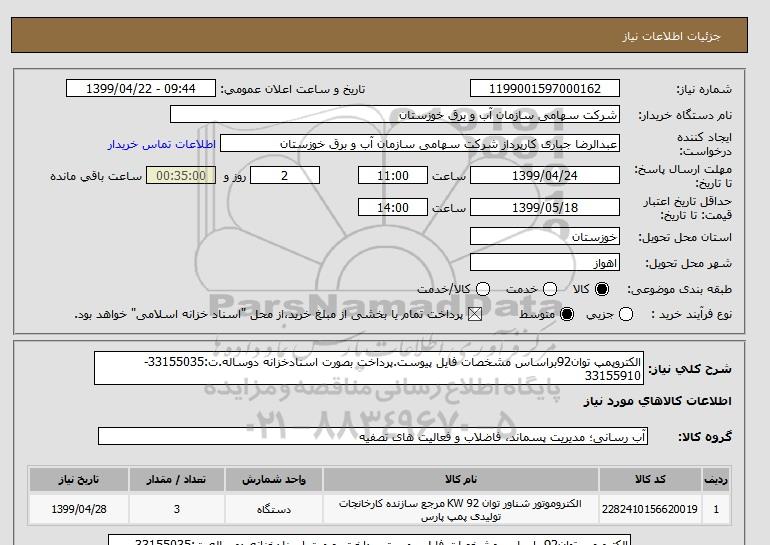The image size is (770, 545).
Task: Select the کالا radio button
Action: click(x=602, y=289)
